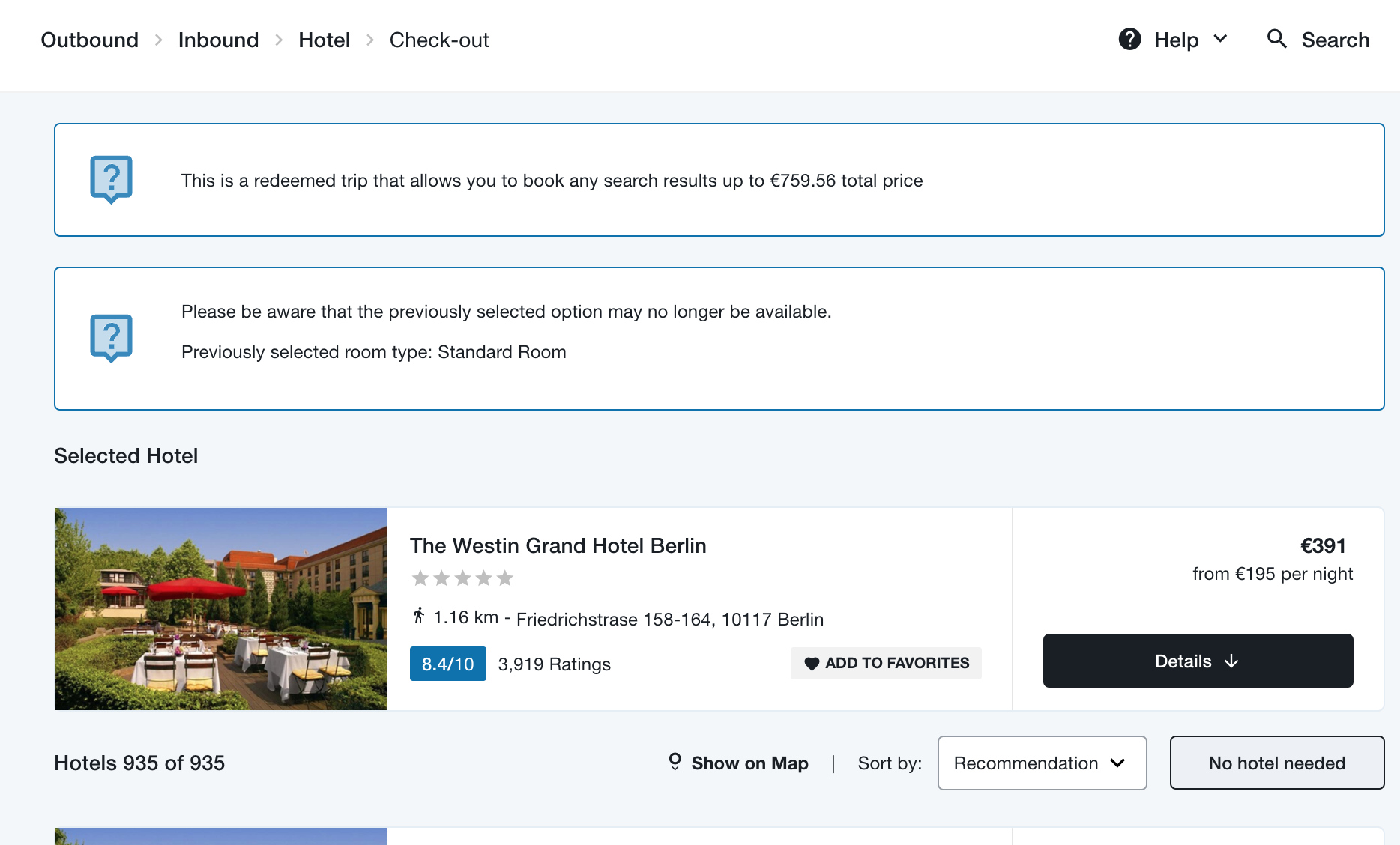
Task: Click 'Hotels 935 of 935' count
Action: pyautogui.click(x=139, y=763)
